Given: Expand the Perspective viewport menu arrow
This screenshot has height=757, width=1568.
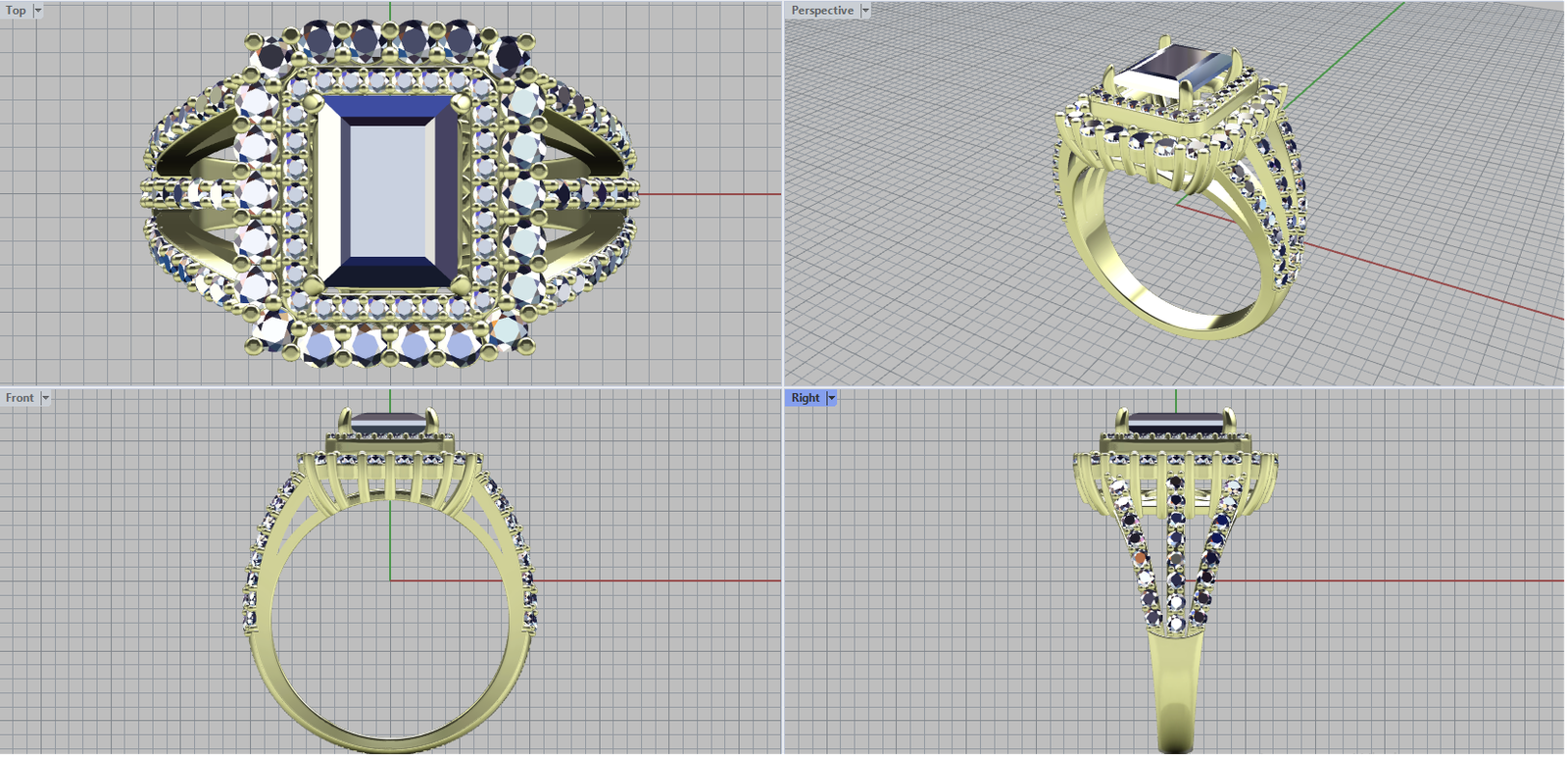Looking at the screenshot, I should (x=865, y=11).
